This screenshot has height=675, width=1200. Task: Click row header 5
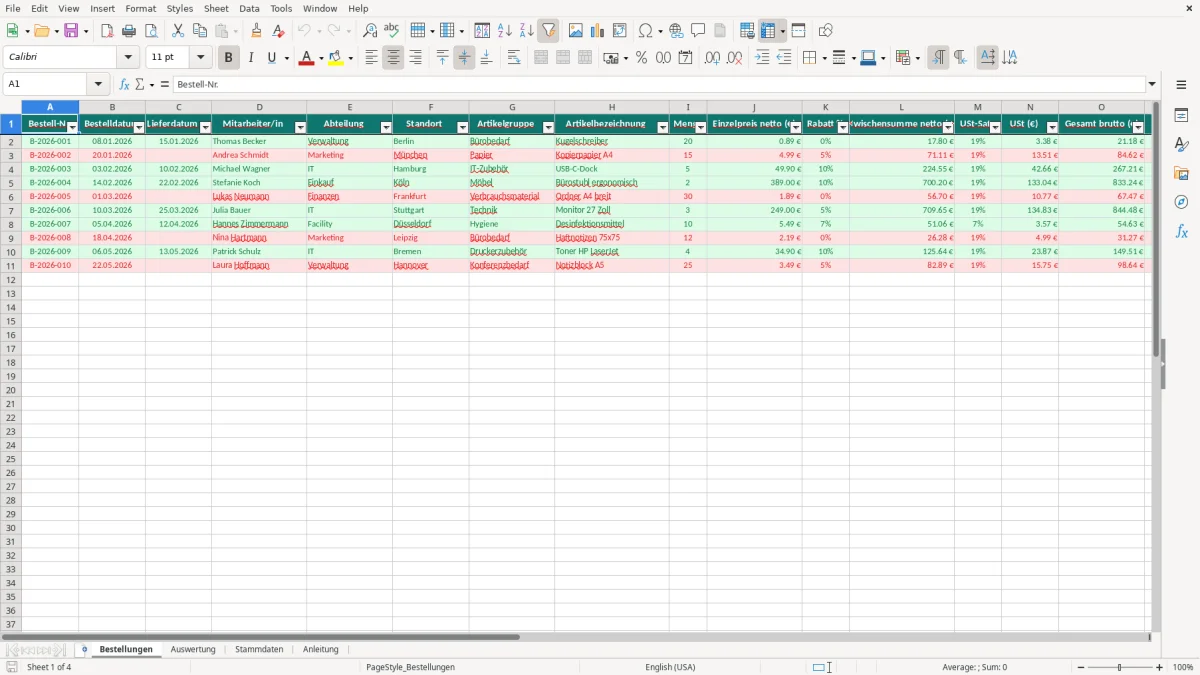point(11,183)
